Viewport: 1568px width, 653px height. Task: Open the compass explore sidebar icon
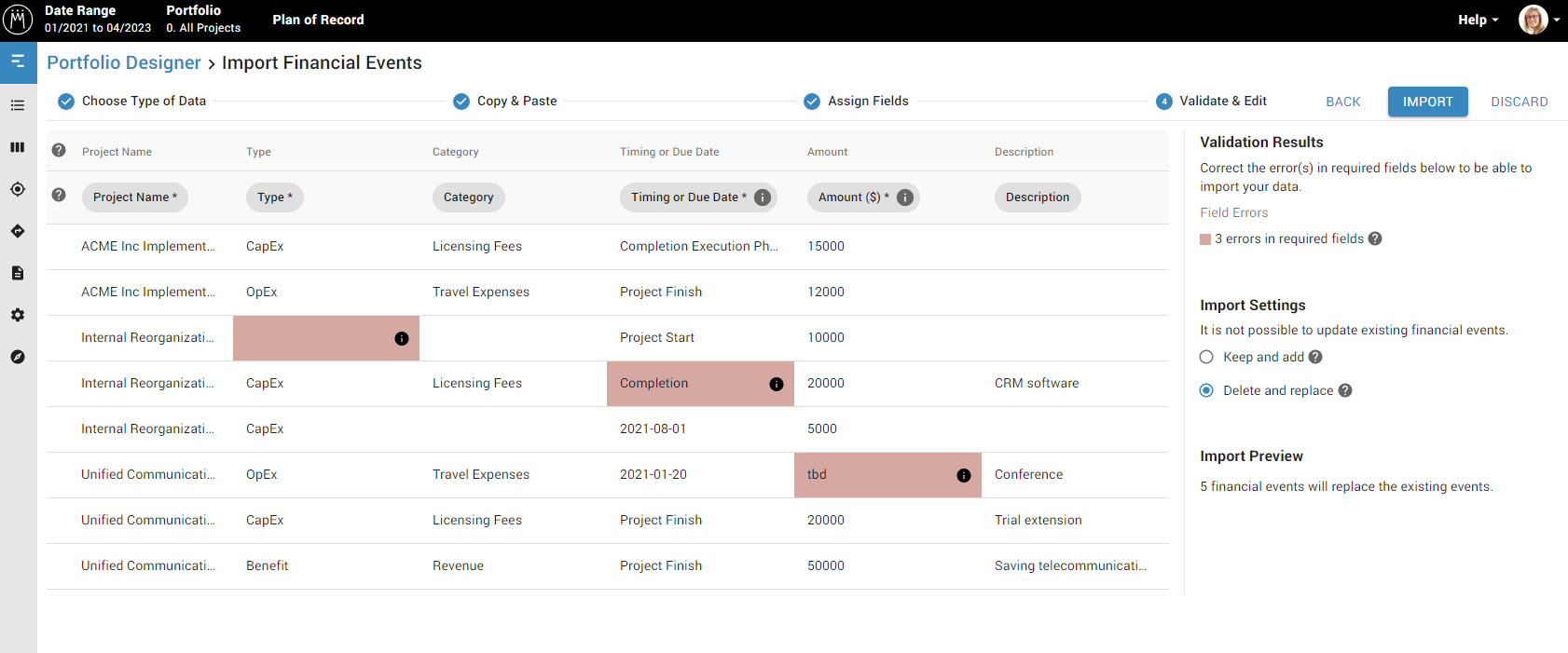(18, 357)
